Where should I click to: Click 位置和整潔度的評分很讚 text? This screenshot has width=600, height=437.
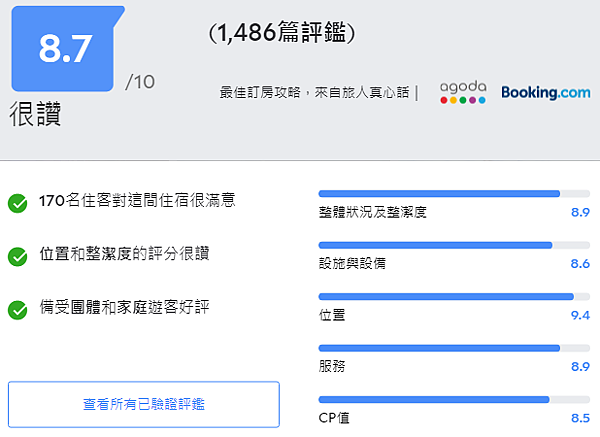(x=124, y=254)
